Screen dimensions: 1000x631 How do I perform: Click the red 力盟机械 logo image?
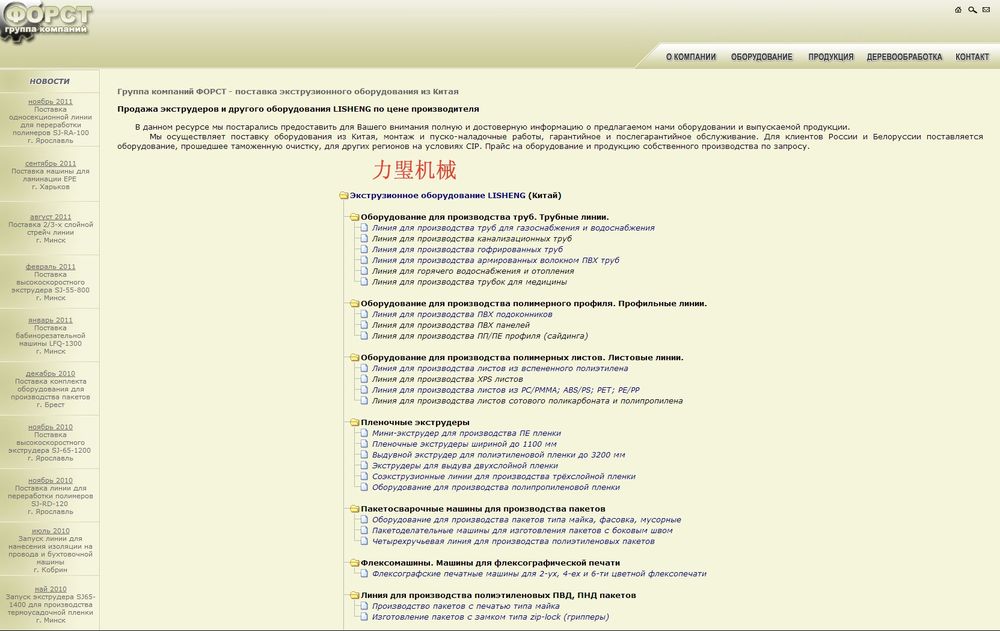415,170
